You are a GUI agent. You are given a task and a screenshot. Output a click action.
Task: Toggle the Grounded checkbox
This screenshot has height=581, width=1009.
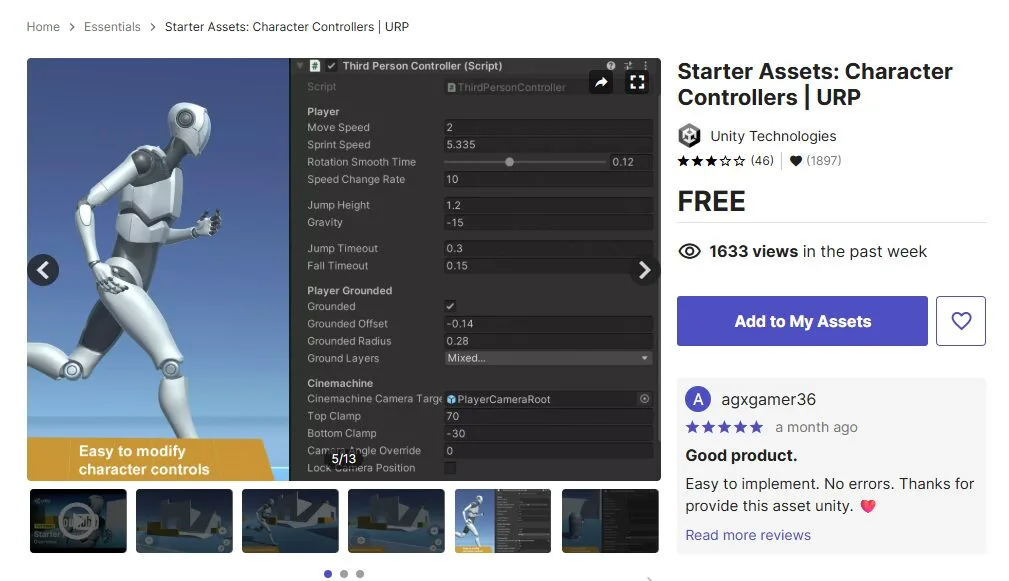click(x=450, y=306)
